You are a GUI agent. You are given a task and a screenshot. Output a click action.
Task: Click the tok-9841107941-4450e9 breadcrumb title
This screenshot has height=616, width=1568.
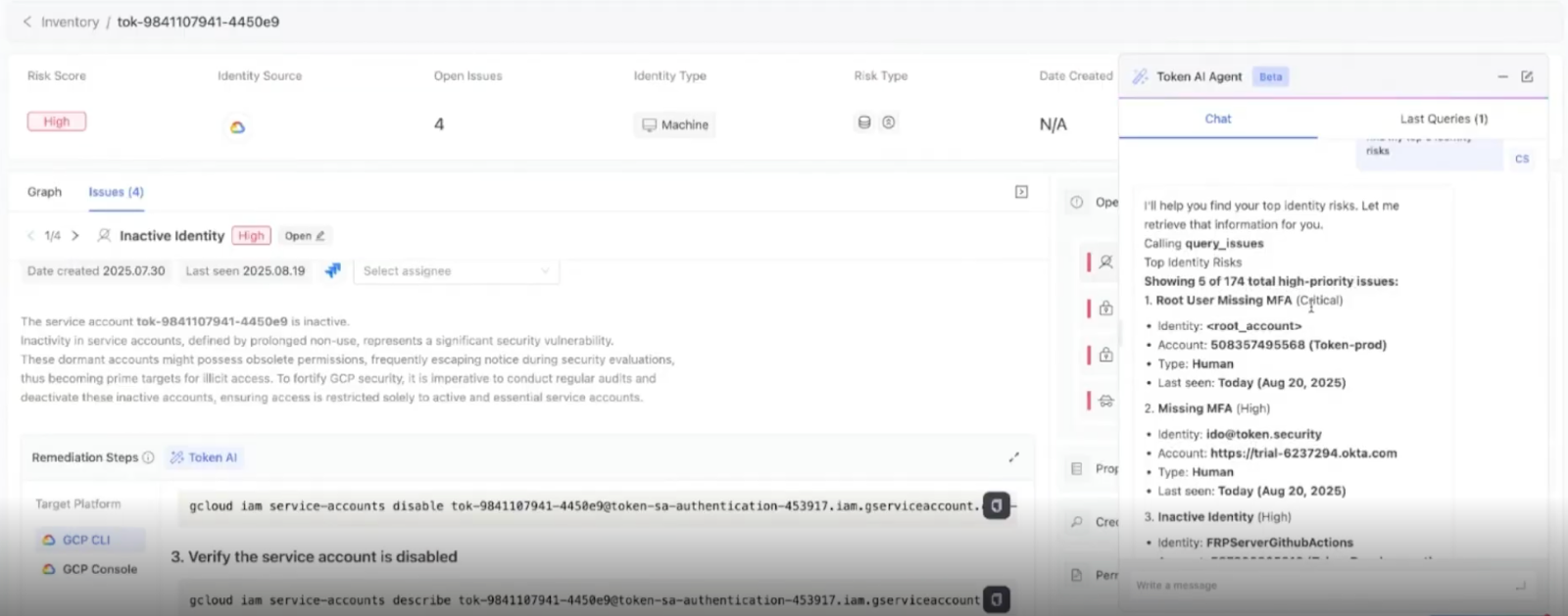point(198,22)
